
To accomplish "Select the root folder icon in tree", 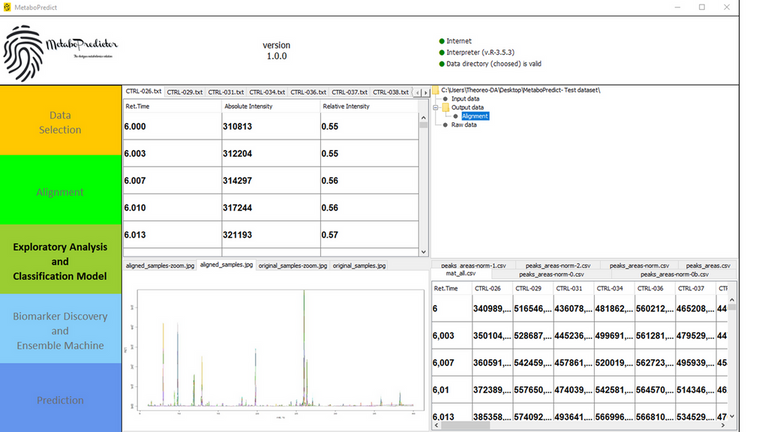I will pyautogui.click(x=435, y=90).
